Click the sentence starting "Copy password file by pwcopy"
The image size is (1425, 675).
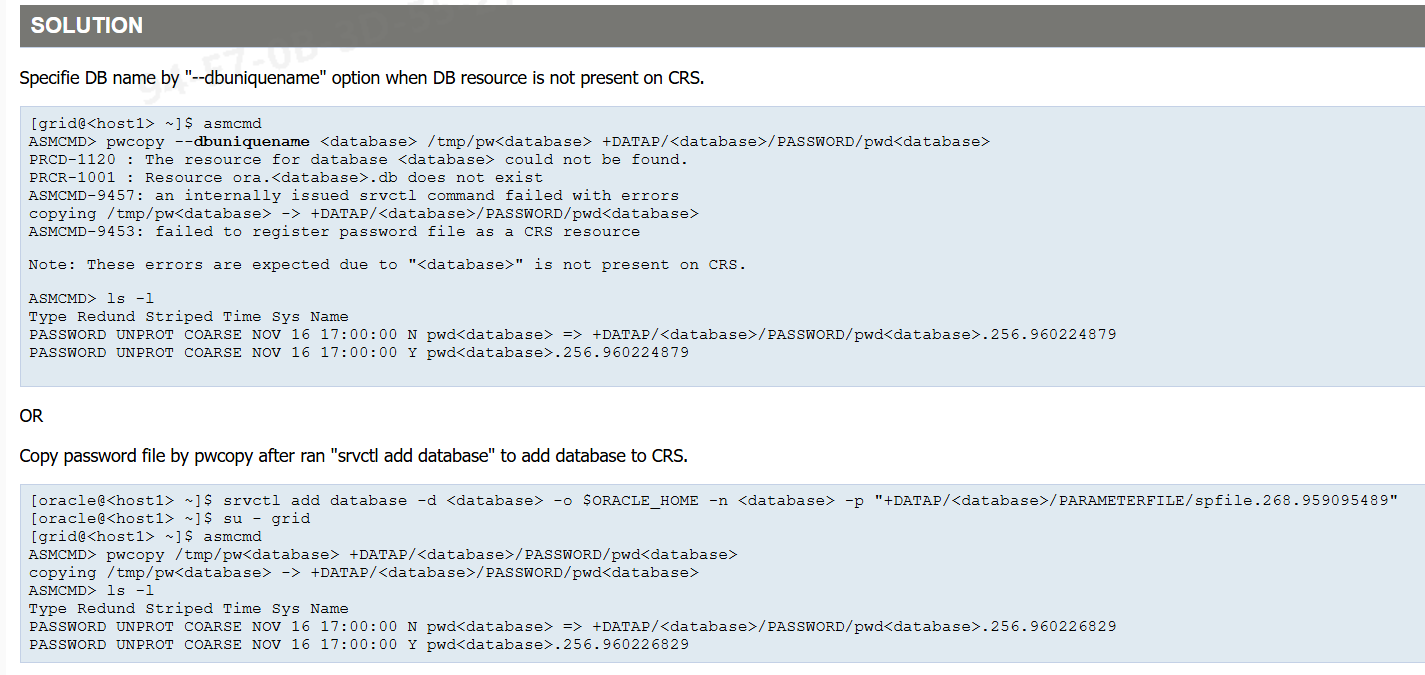(353, 456)
